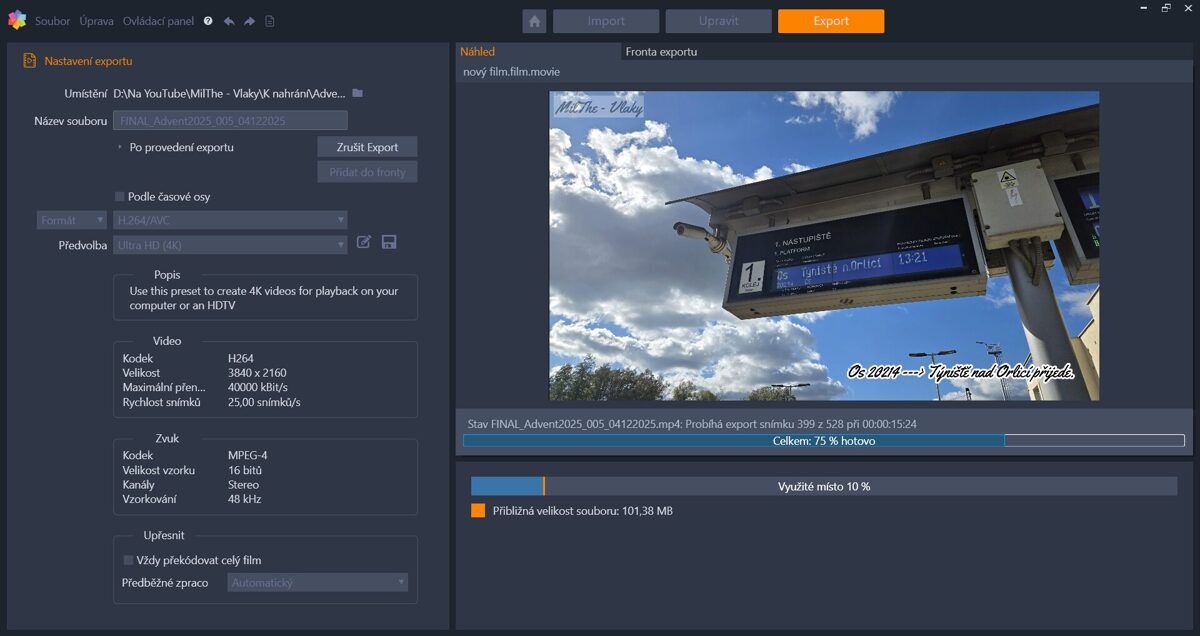Open the H.264/AVC format dropdown

click(x=230, y=220)
